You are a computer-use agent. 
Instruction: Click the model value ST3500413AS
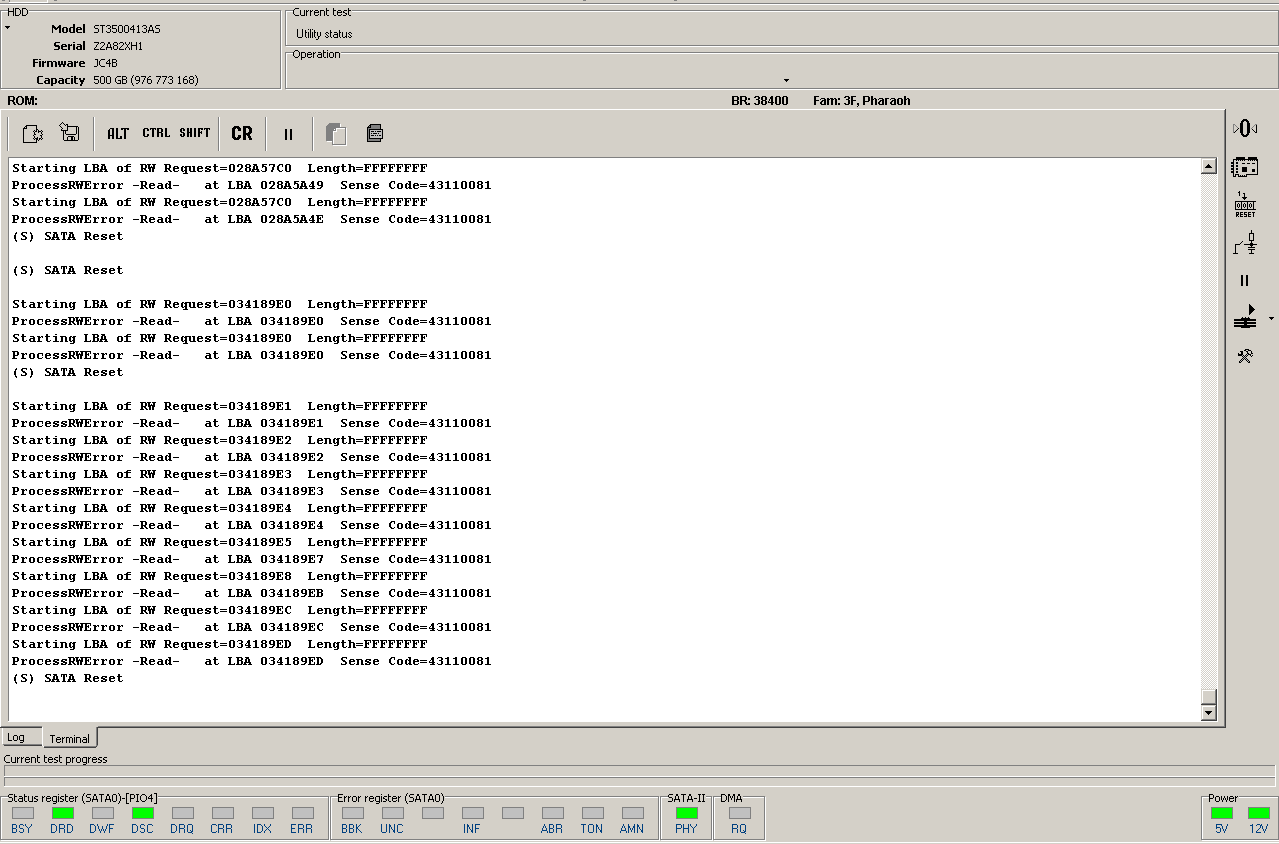coord(126,29)
